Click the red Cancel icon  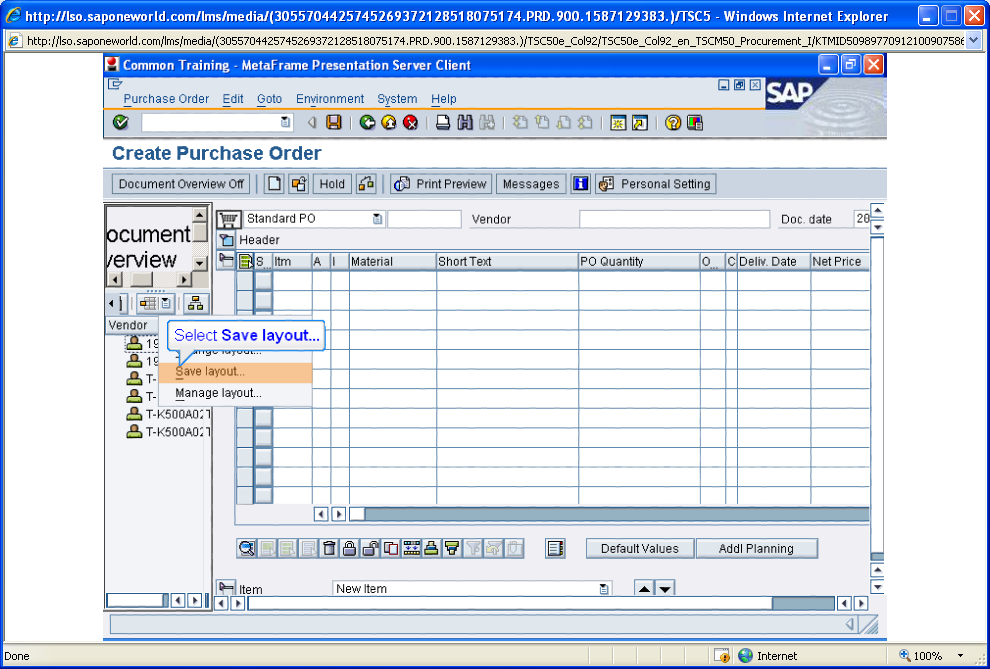411,122
